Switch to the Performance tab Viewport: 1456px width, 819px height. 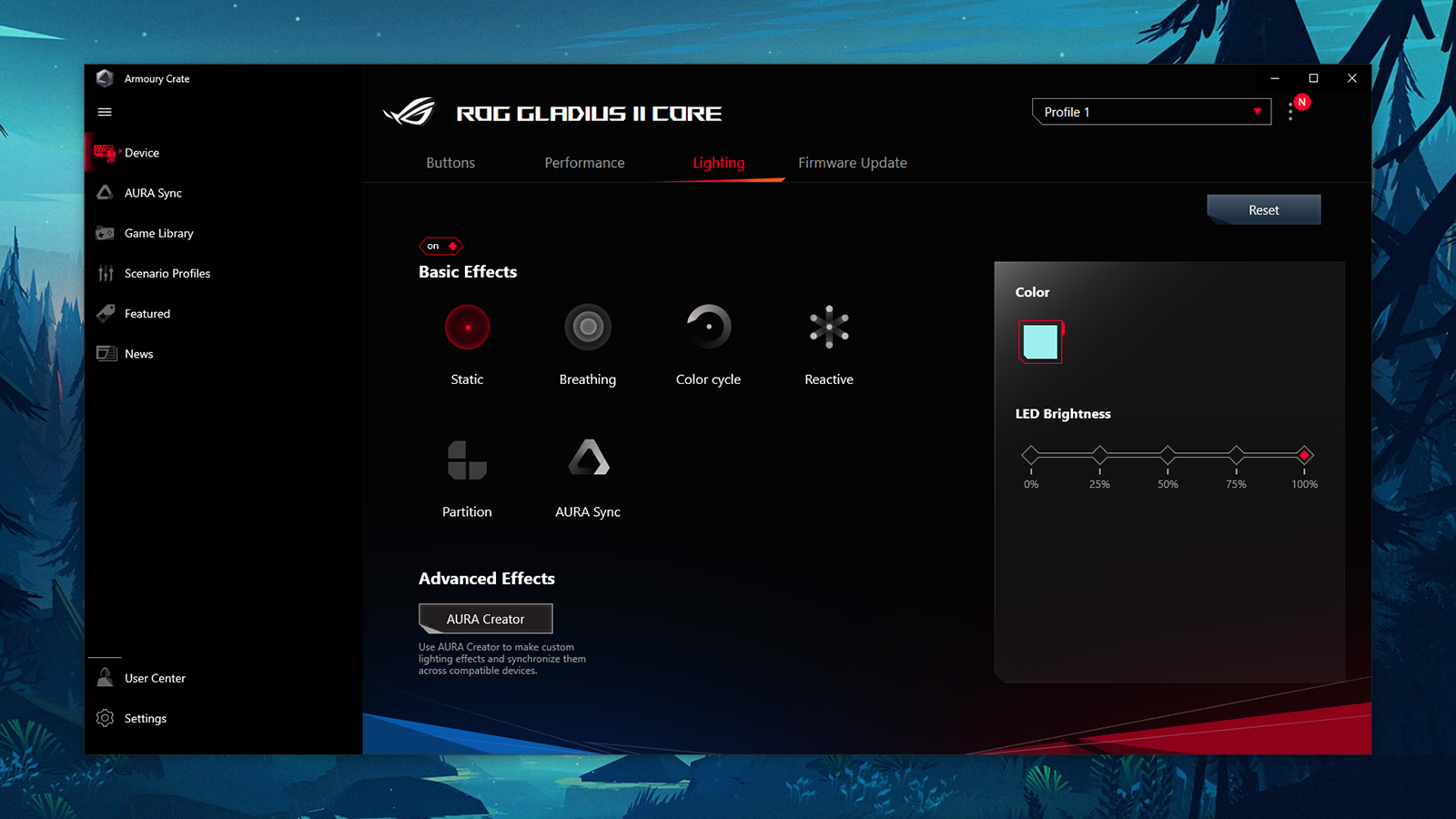click(584, 163)
